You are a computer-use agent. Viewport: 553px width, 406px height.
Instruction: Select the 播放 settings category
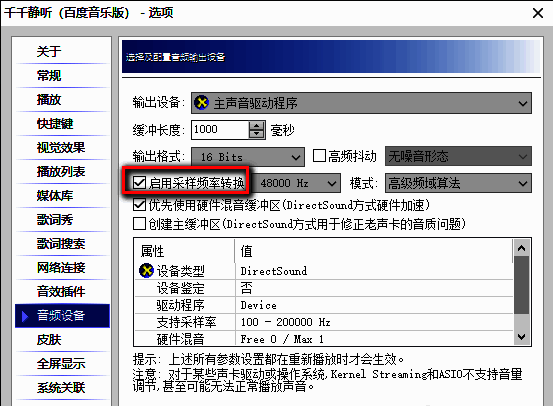point(49,99)
